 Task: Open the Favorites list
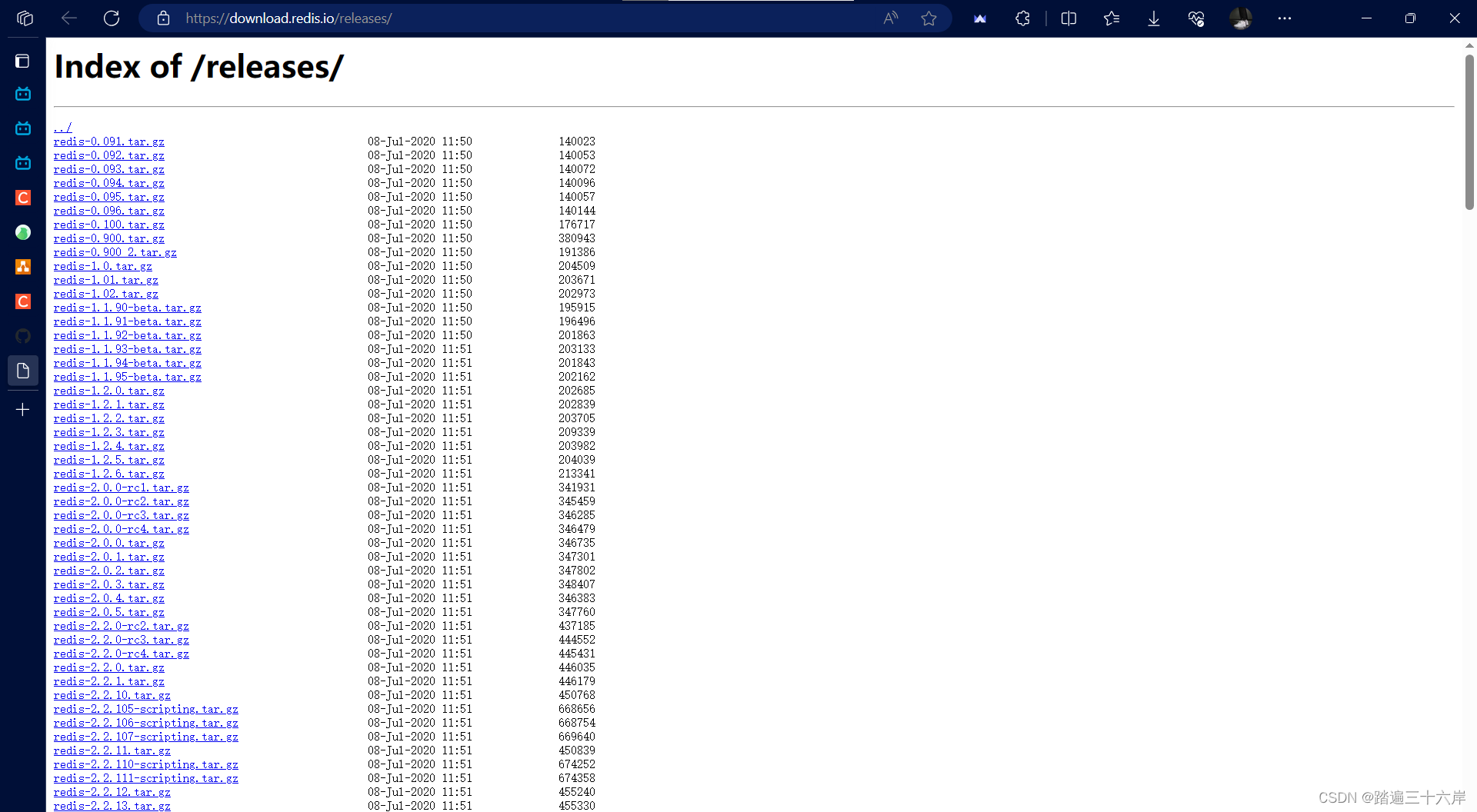[1112, 18]
